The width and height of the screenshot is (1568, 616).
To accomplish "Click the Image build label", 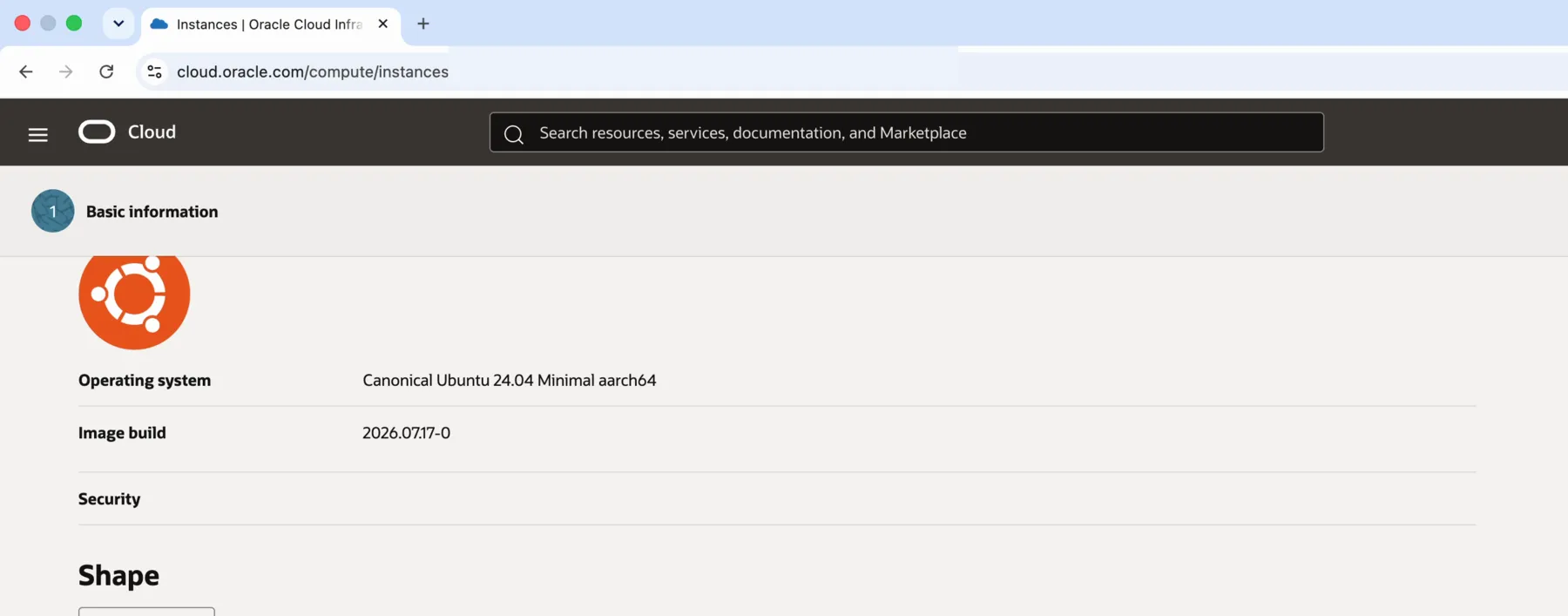I will click(122, 433).
